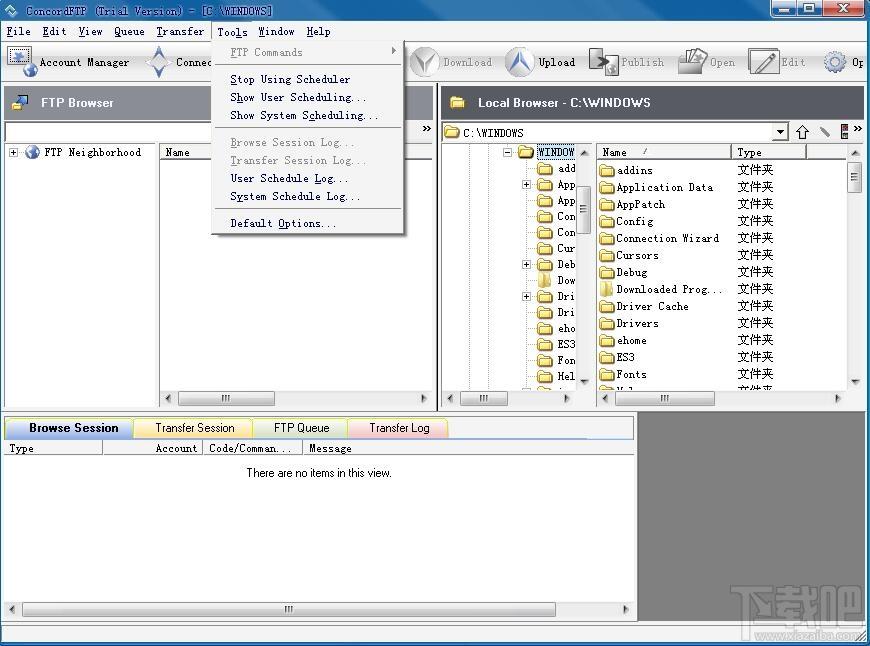Switch to the FTP Queue tab
The width and height of the screenshot is (870, 646).
point(301,428)
